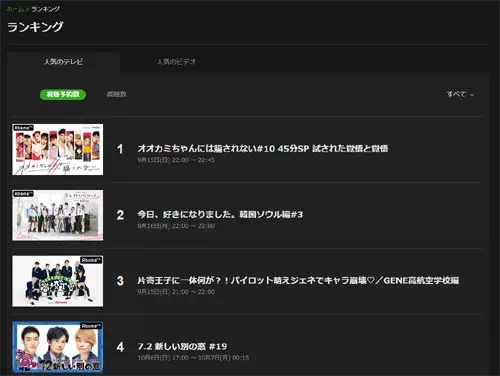Click rank 2 broadcast time 22:00～23:00

click(176, 226)
